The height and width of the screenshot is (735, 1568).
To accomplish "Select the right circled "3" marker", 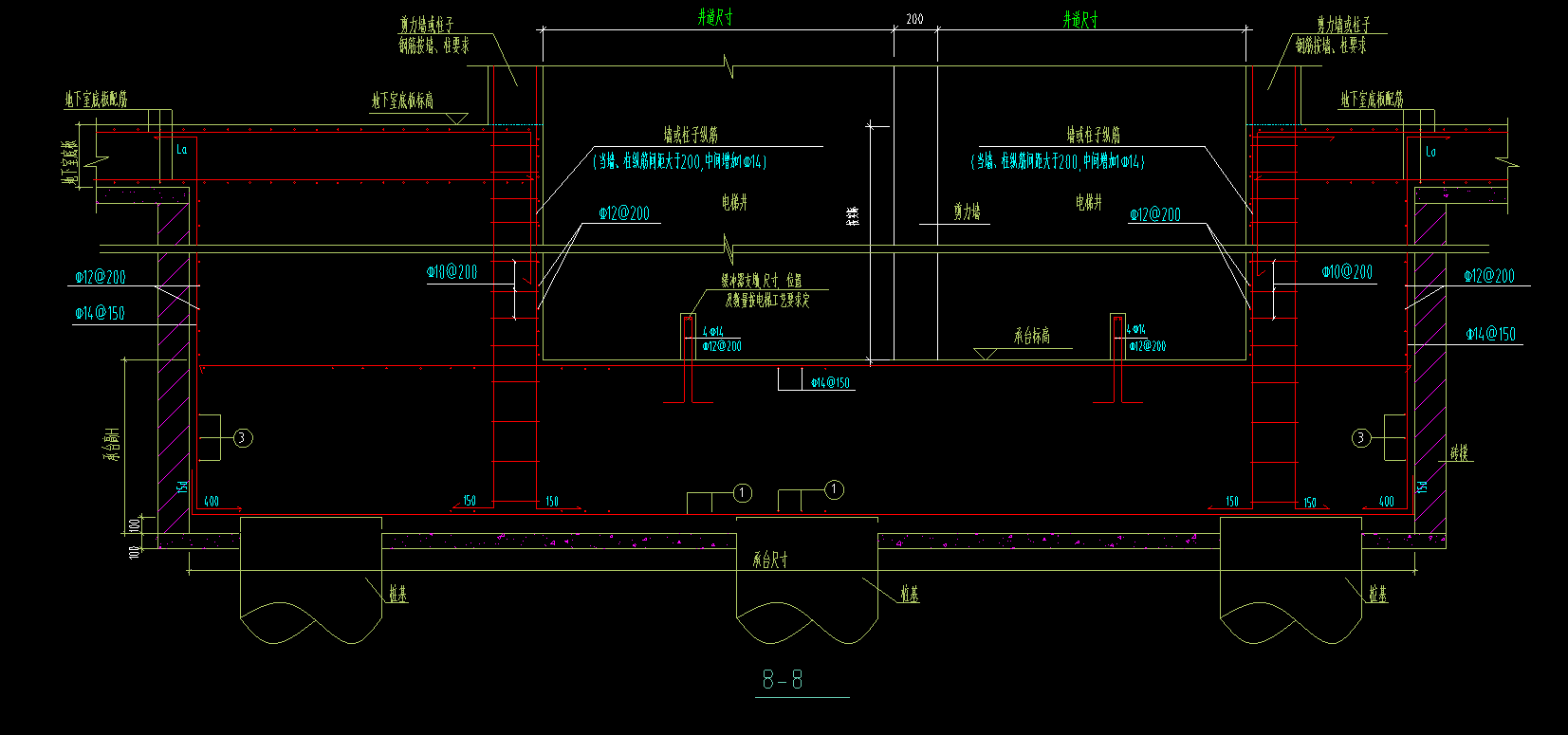I will (x=1361, y=438).
